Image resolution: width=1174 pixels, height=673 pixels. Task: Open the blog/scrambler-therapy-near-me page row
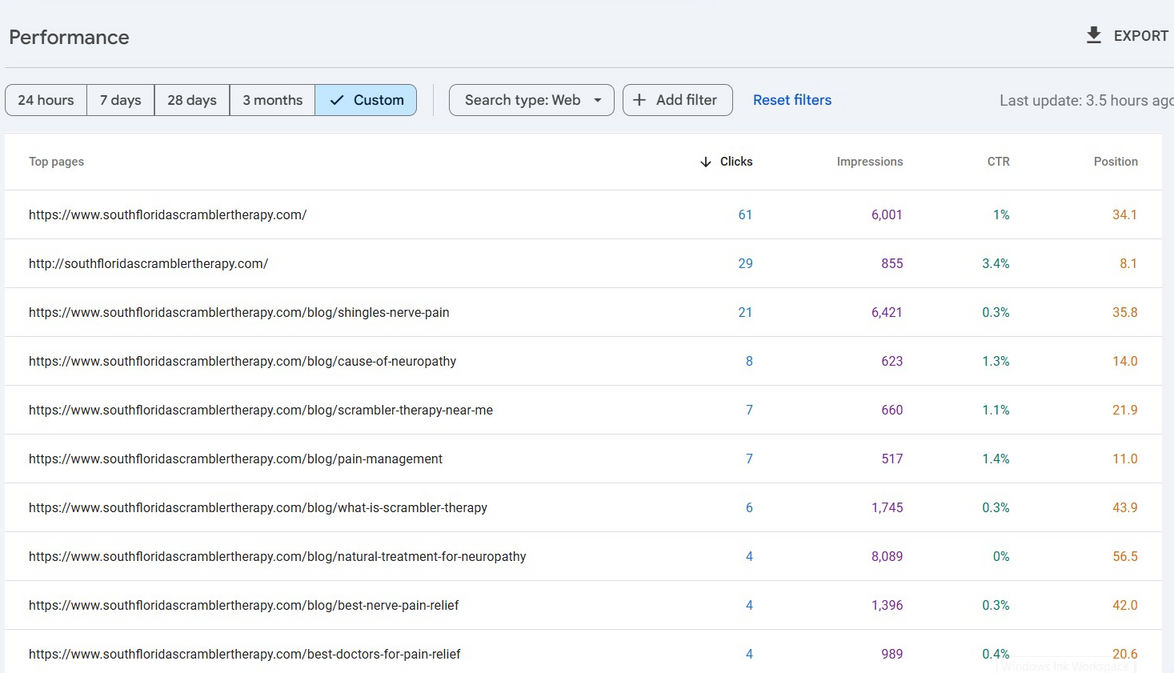click(583, 409)
